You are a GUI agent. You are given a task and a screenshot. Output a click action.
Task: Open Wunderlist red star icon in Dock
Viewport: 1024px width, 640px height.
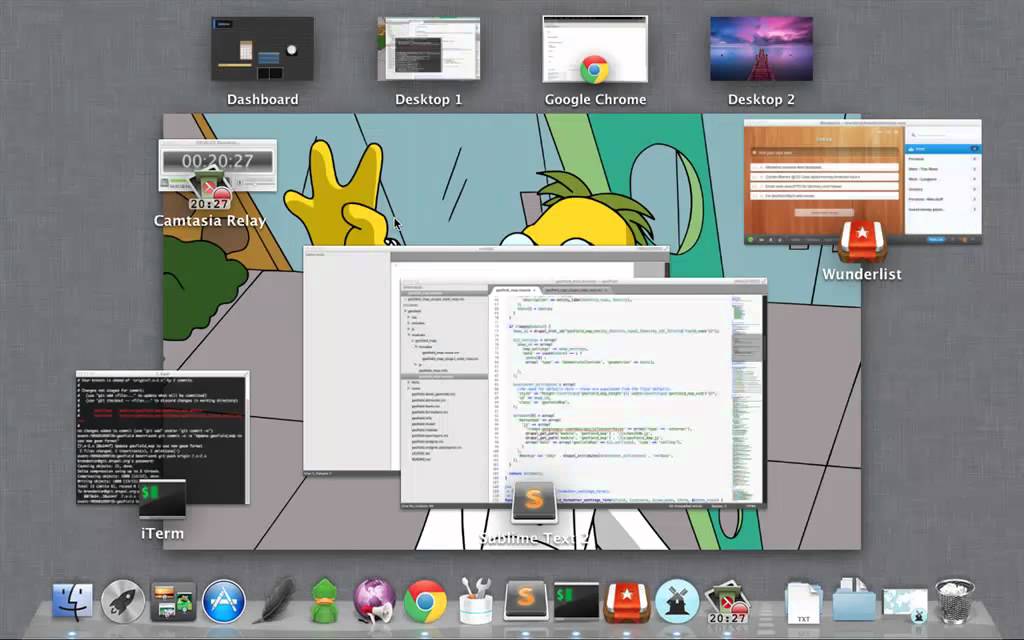626,601
